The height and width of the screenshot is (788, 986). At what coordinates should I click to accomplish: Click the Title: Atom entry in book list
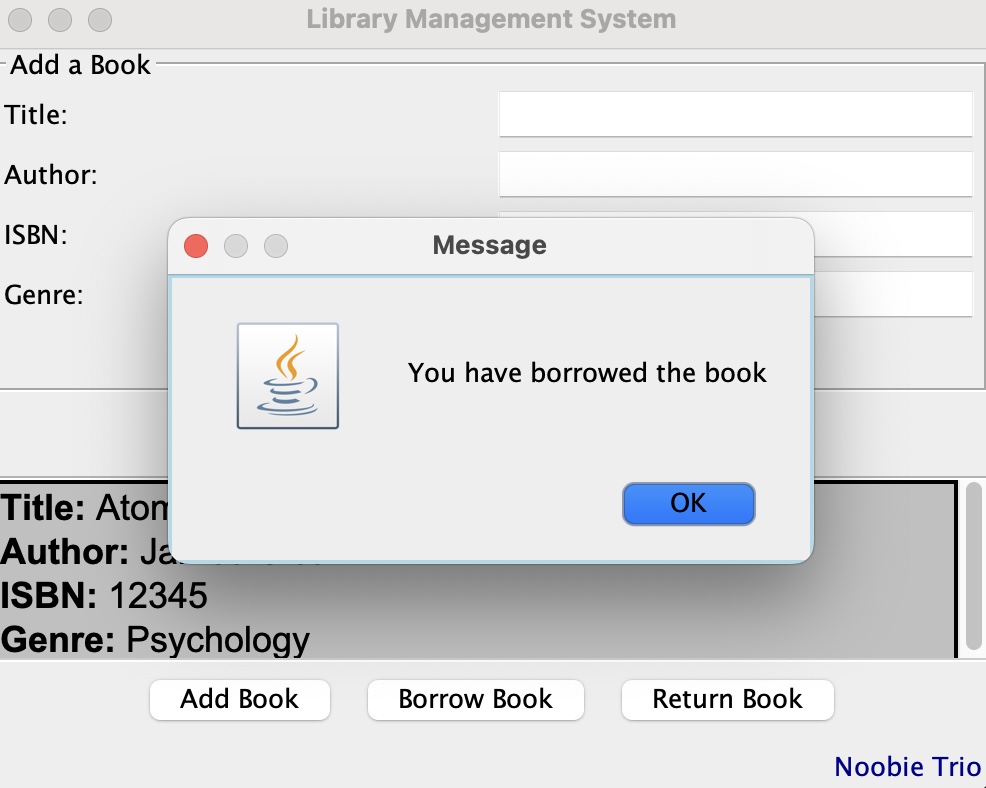pyautogui.click(x=84, y=507)
